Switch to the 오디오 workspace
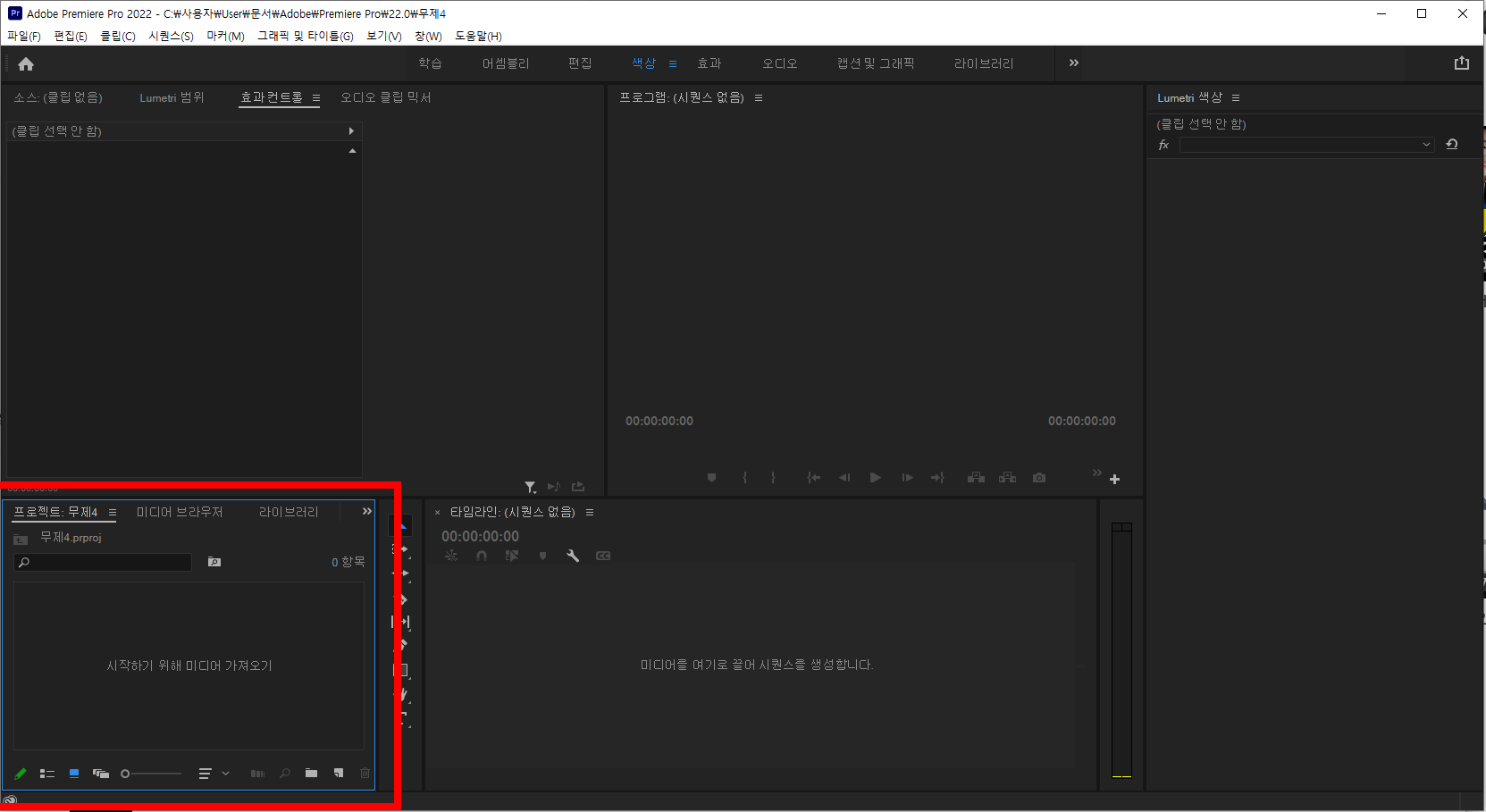The width and height of the screenshot is (1486, 812). coord(780,63)
